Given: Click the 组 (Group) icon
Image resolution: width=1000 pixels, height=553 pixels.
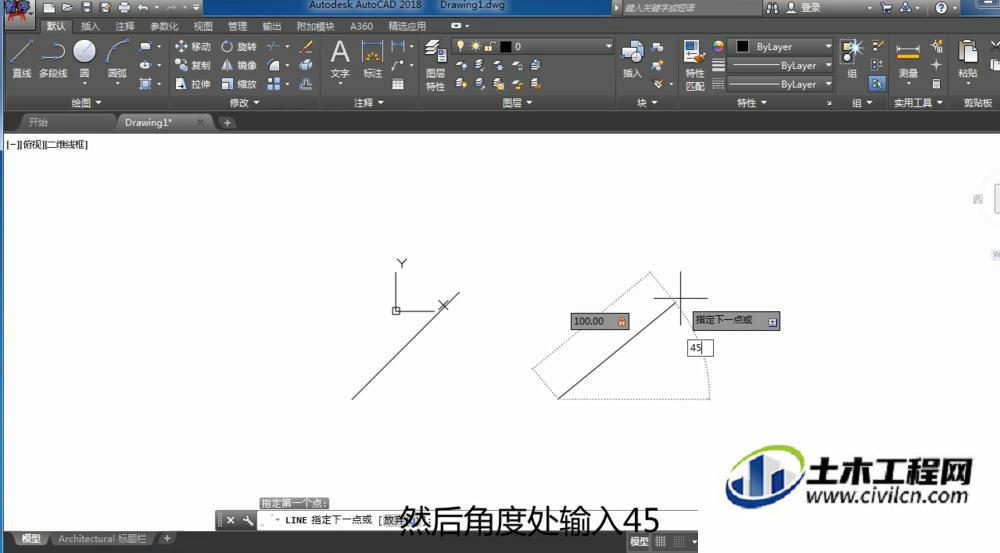Looking at the screenshot, I should click(x=852, y=59).
